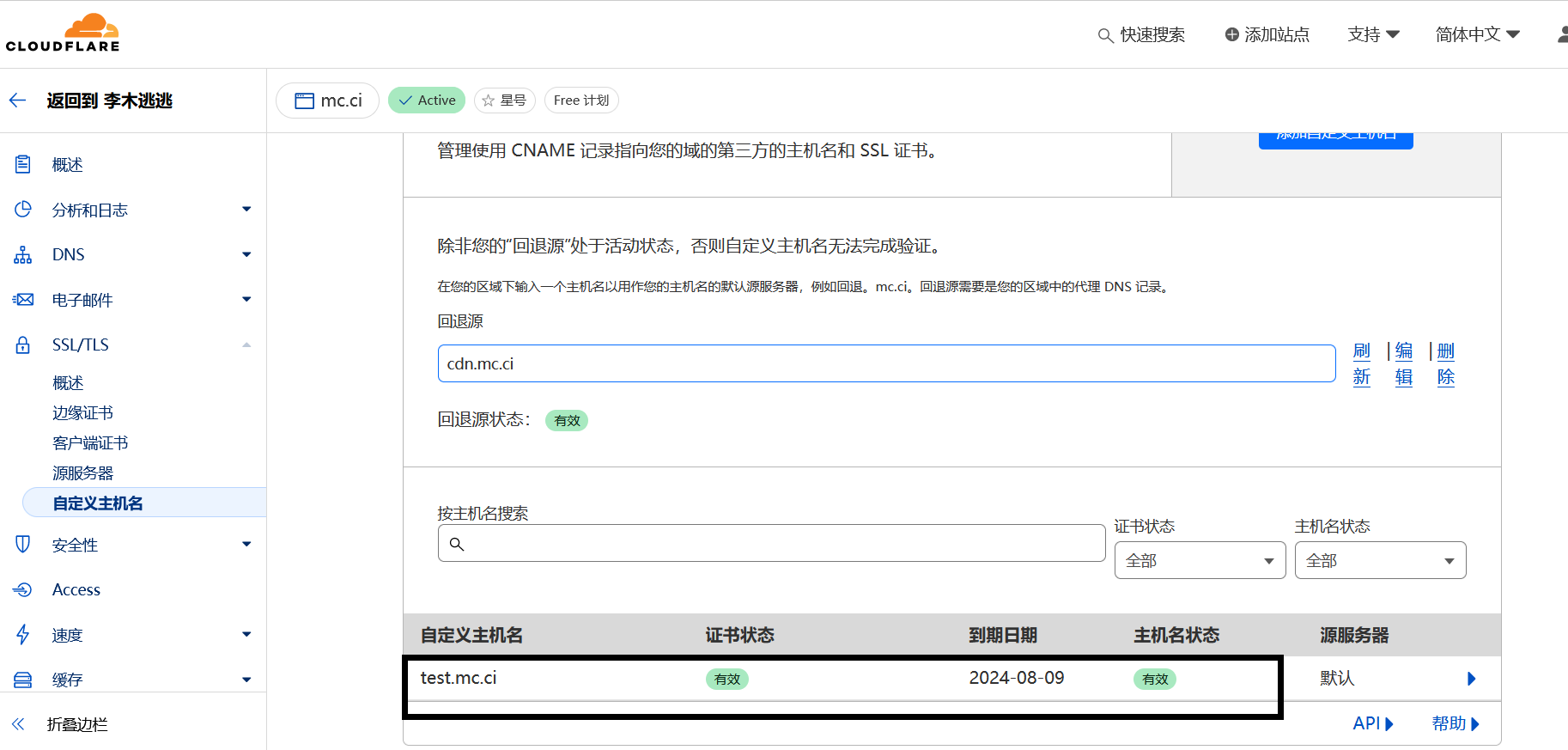
Task: Click the 缓存 drive icon
Action: pos(23,680)
